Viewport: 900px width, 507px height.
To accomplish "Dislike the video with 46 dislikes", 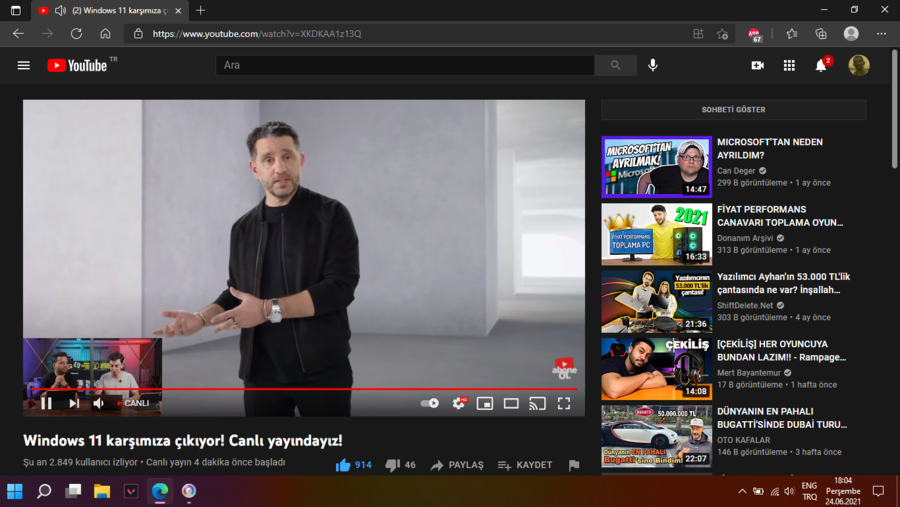I will [400, 465].
